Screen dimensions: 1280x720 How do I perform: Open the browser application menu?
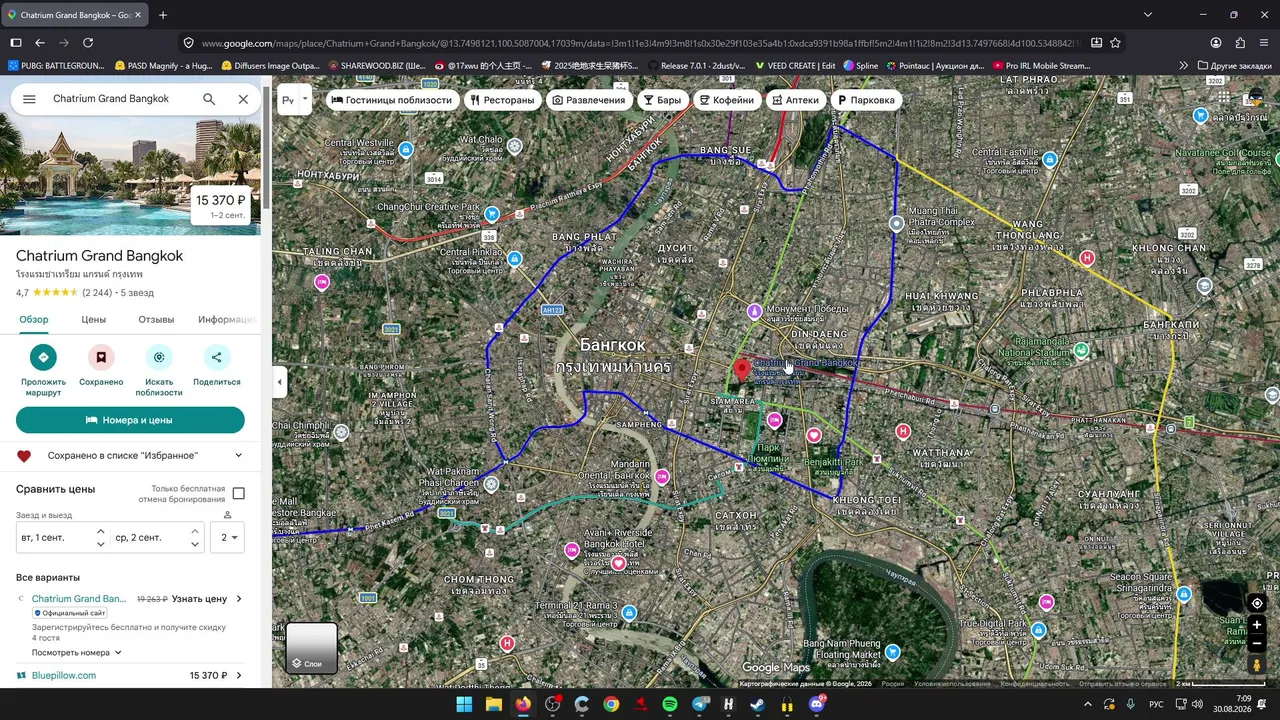1264,43
